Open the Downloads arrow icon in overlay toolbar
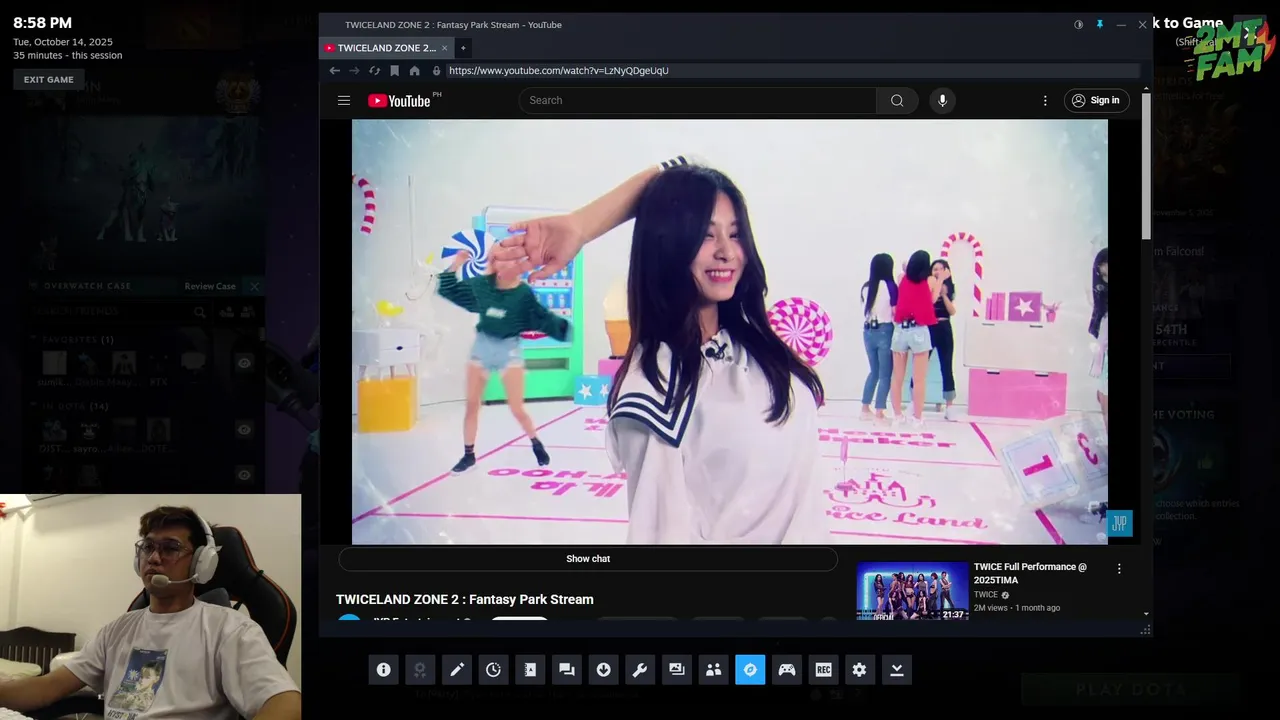This screenshot has width=1280, height=720. click(x=603, y=670)
